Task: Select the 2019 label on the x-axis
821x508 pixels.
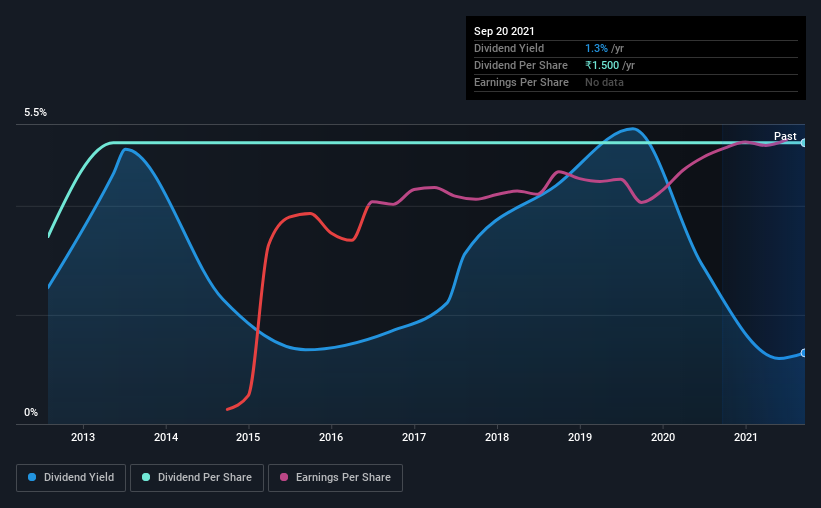Action: (580, 437)
